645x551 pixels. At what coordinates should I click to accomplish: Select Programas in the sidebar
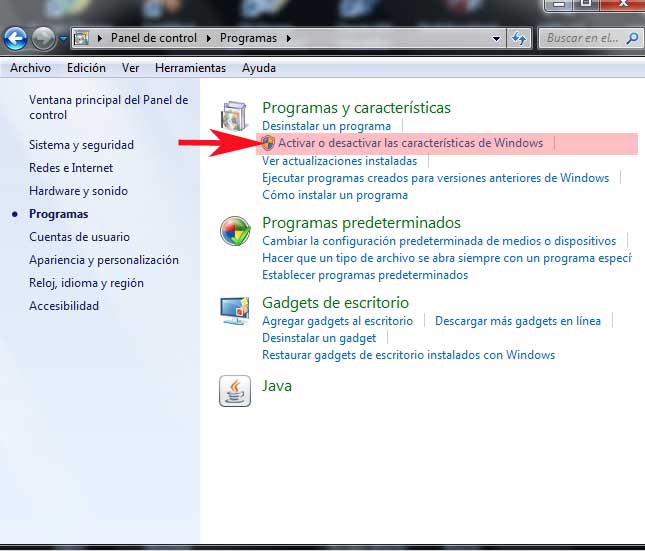coord(58,214)
